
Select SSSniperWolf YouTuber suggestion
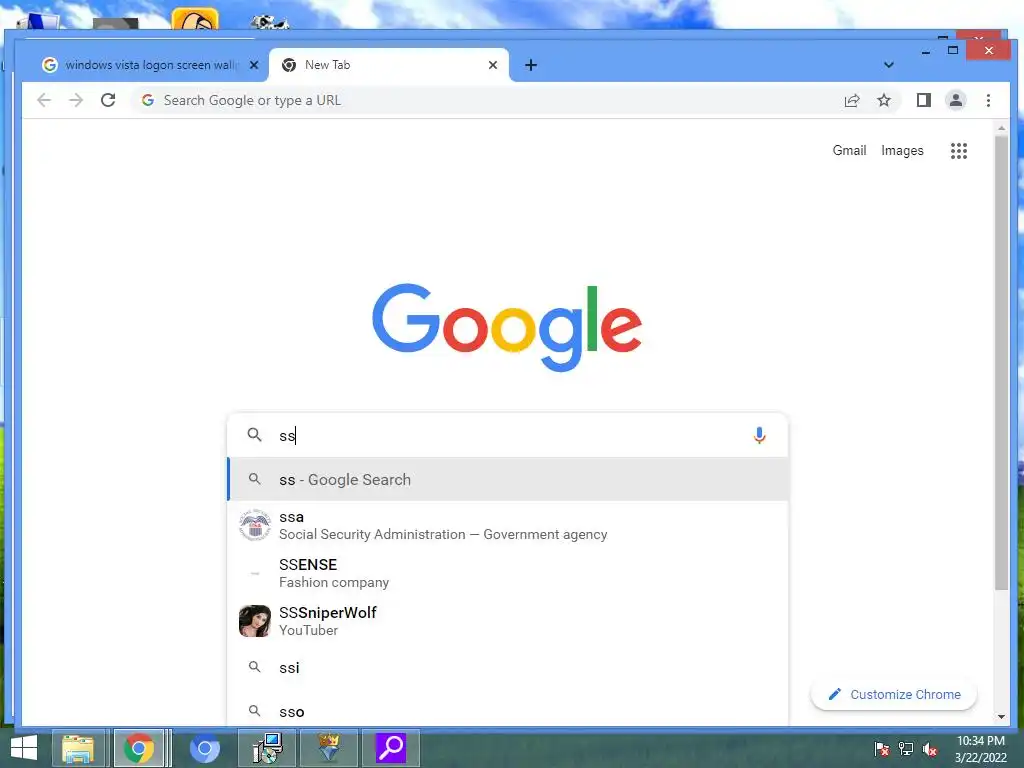(507, 620)
